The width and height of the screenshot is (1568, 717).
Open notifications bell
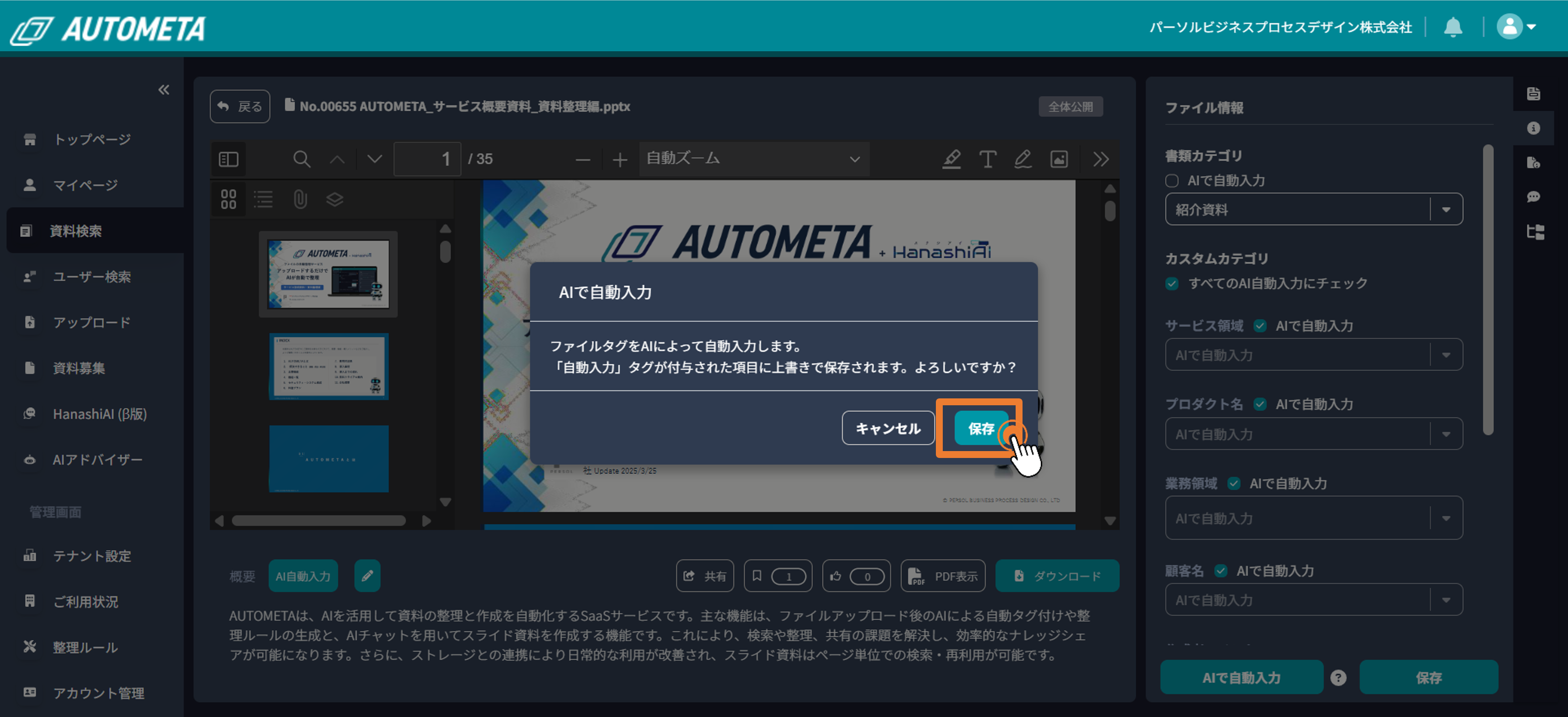point(1453,27)
